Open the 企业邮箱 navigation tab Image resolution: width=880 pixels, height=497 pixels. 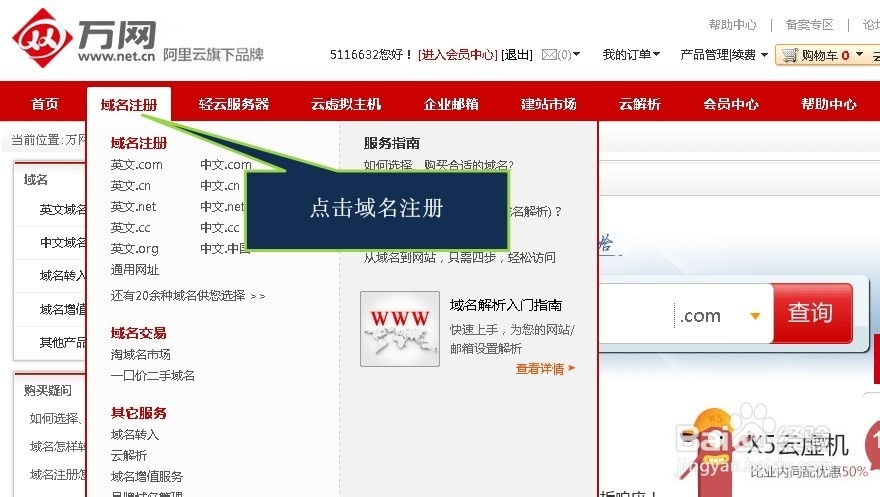point(451,104)
